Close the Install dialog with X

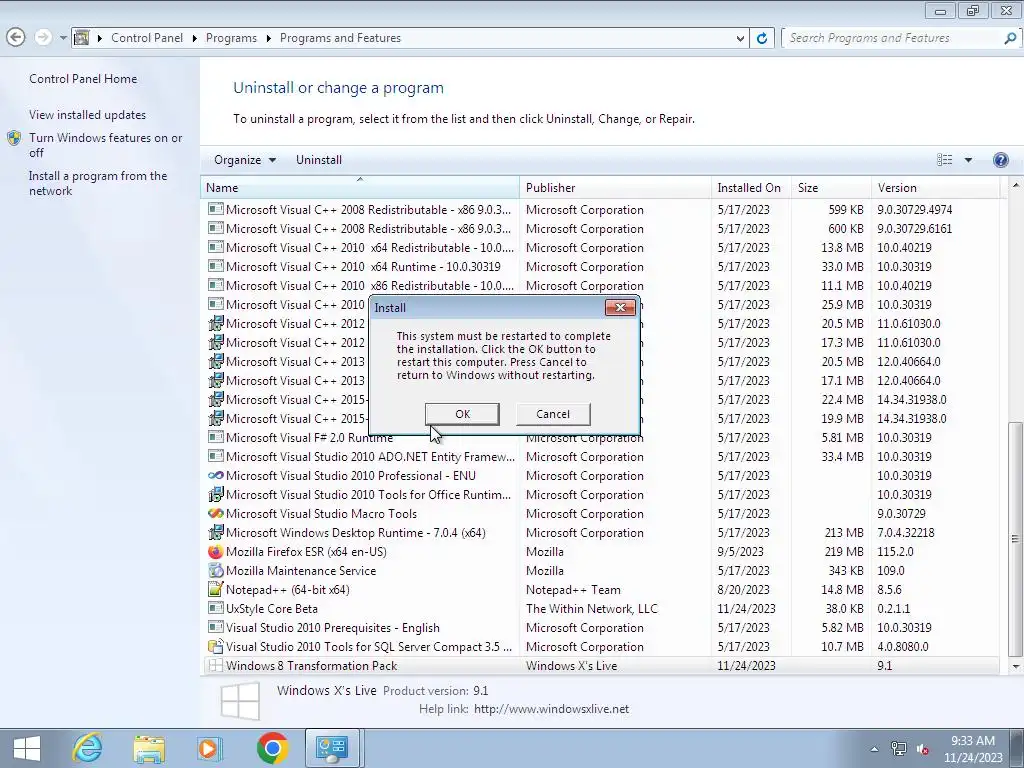(x=620, y=308)
